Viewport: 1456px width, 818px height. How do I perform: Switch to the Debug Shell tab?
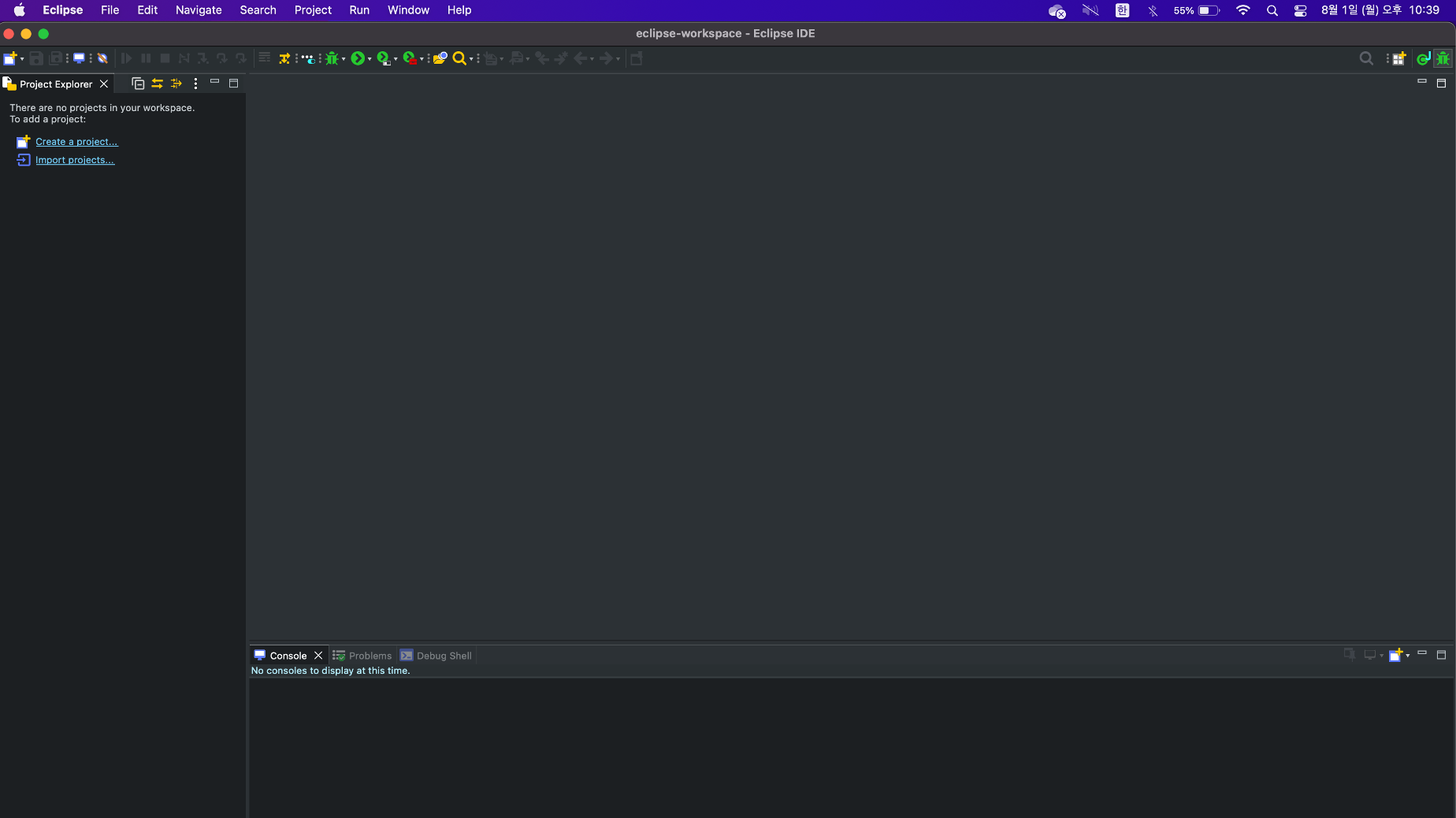[436, 656]
